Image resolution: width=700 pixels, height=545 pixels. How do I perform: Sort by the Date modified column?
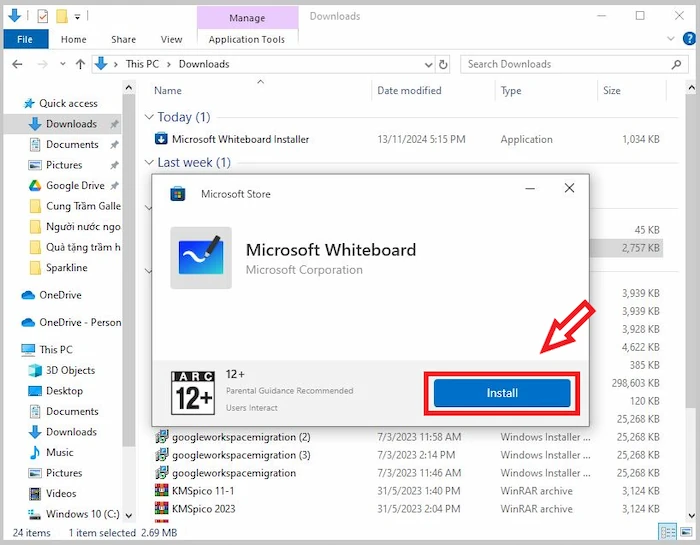tap(409, 91)
